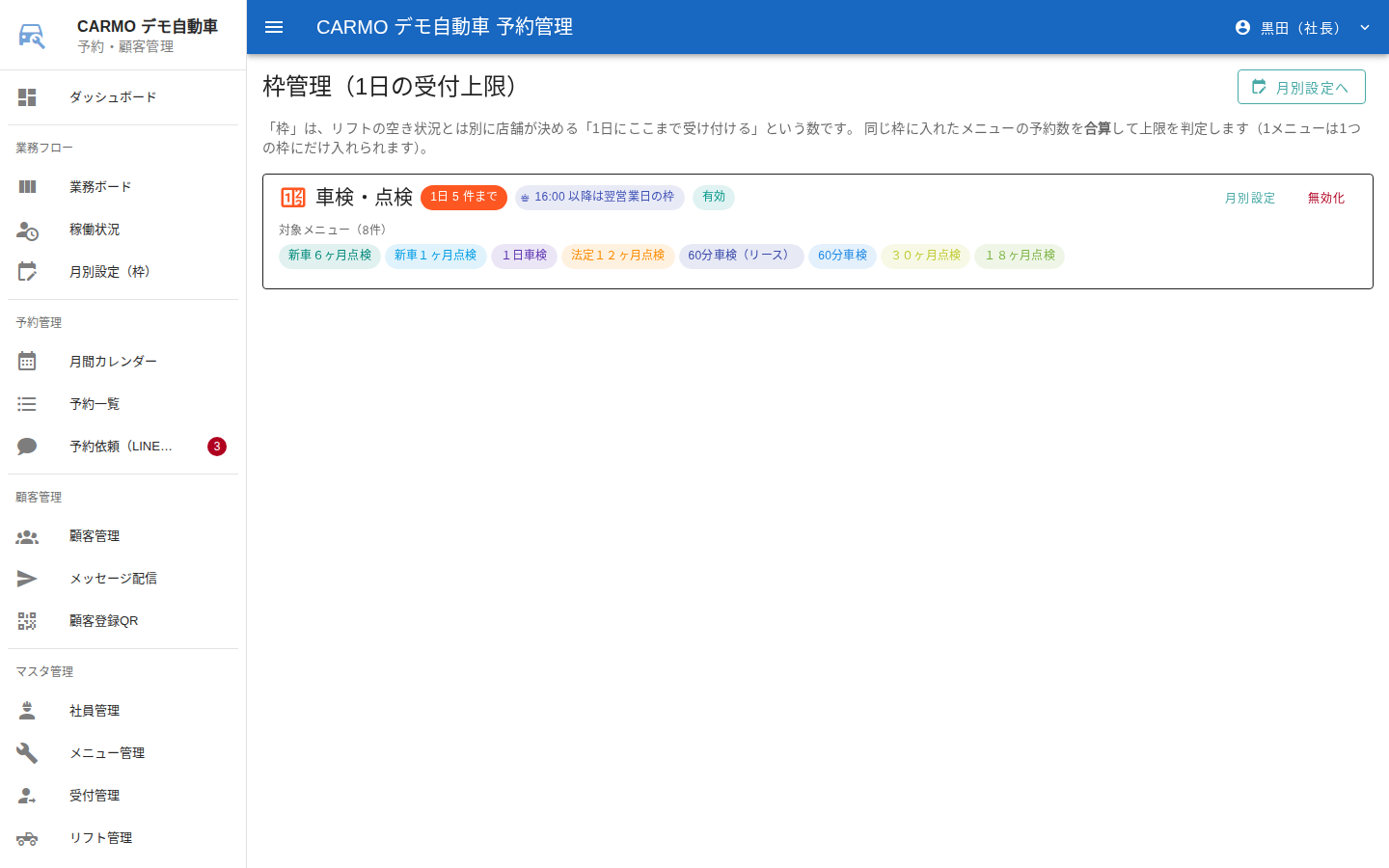
Task: Click the 月別設定（枠） calendar-edit icon in sidebar
Action: 27,272
